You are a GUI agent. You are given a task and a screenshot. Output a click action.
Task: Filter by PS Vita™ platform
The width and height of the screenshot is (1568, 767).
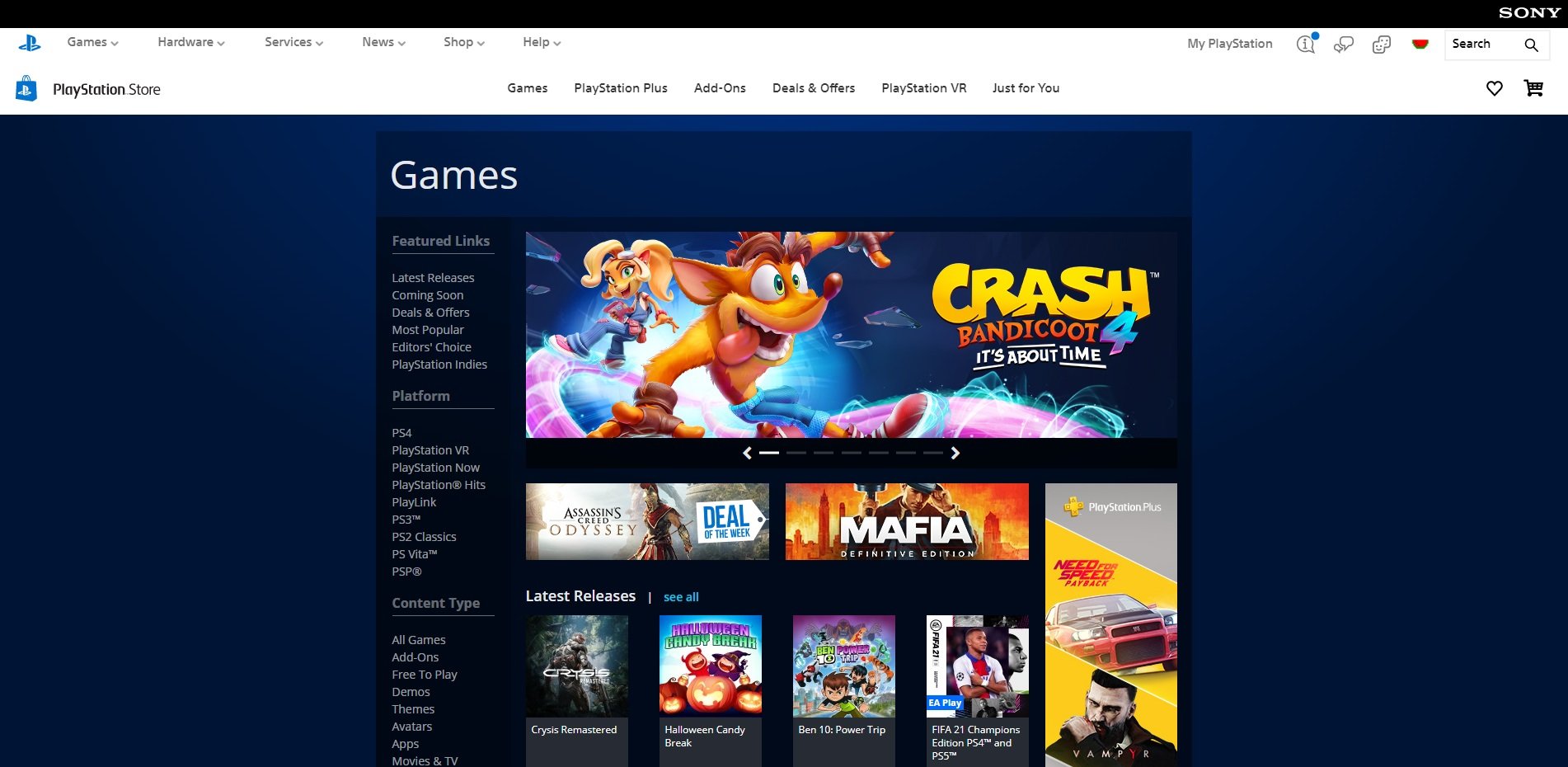(414, 554)
